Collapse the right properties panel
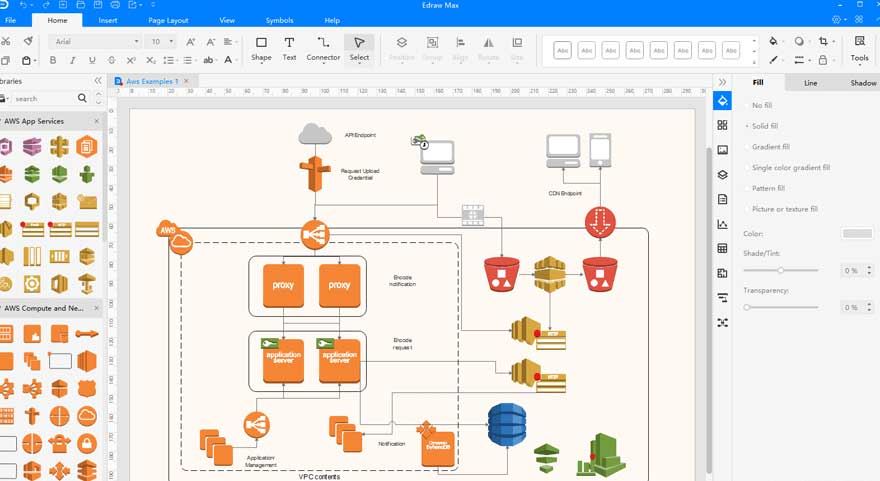The image size is (880, 481). click(722, 82)
